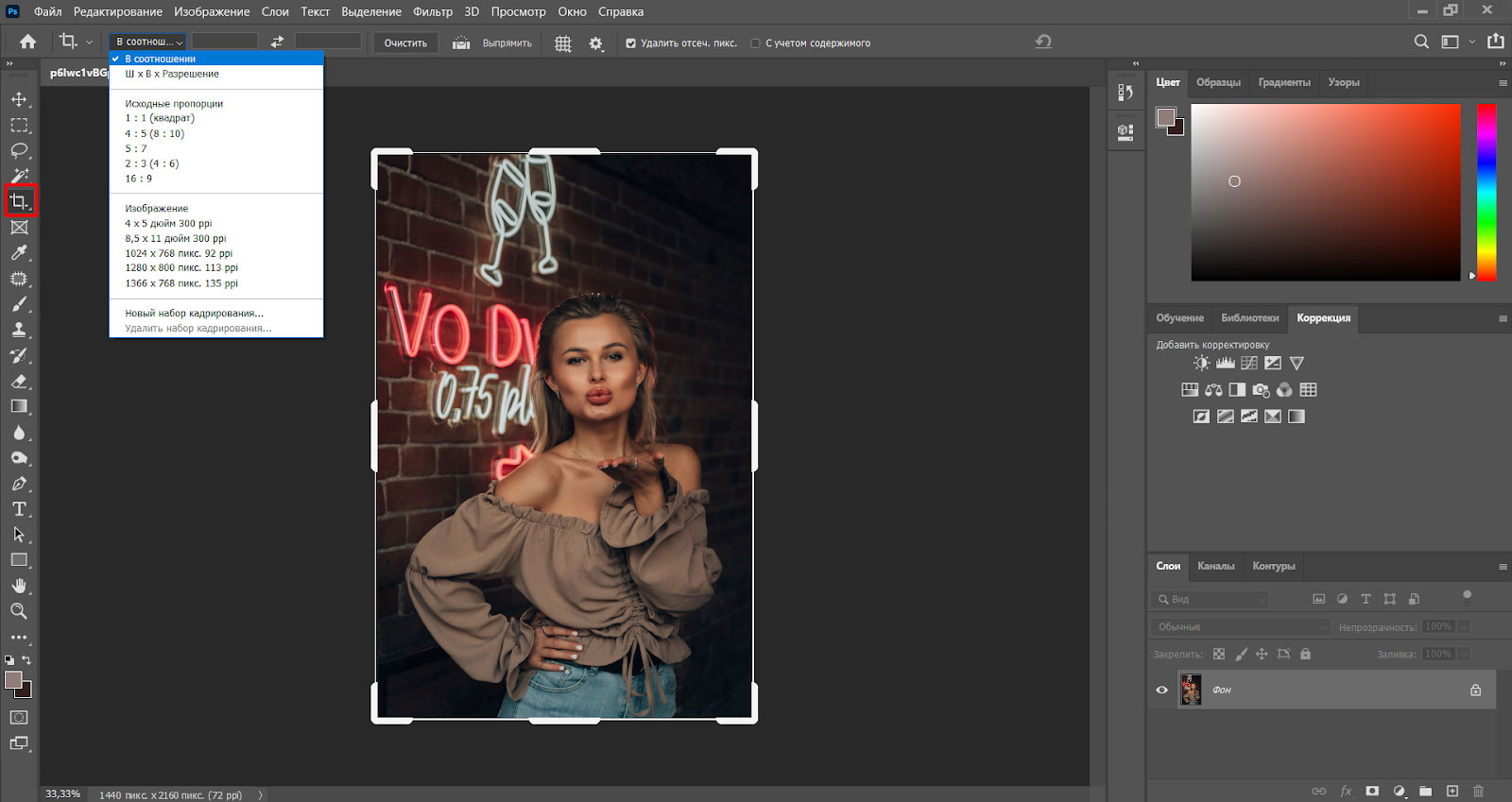Select the Pen tool

point(19,484)
